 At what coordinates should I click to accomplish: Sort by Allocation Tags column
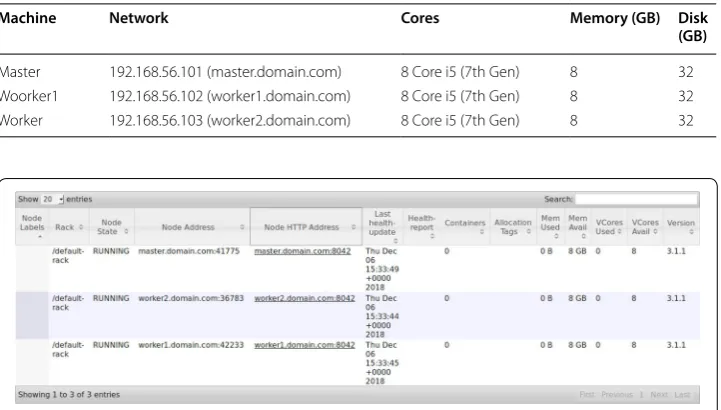[513, 227]
